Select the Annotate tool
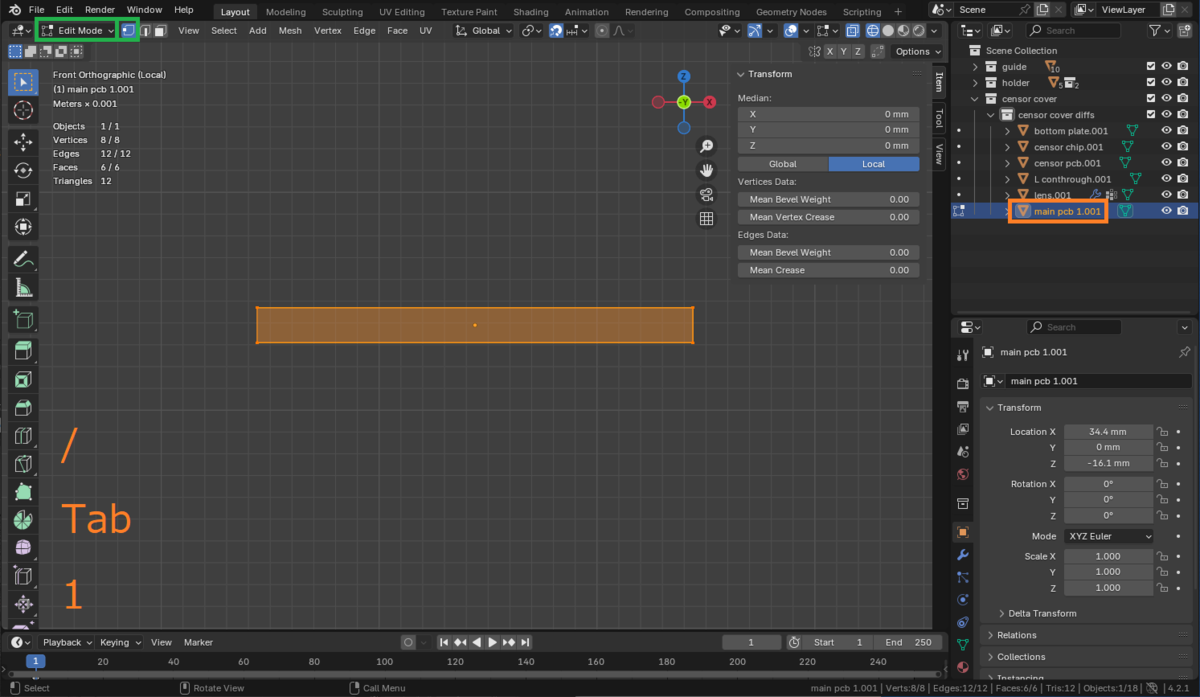This screenshot has width=1200, height=697. coord(22,259)
